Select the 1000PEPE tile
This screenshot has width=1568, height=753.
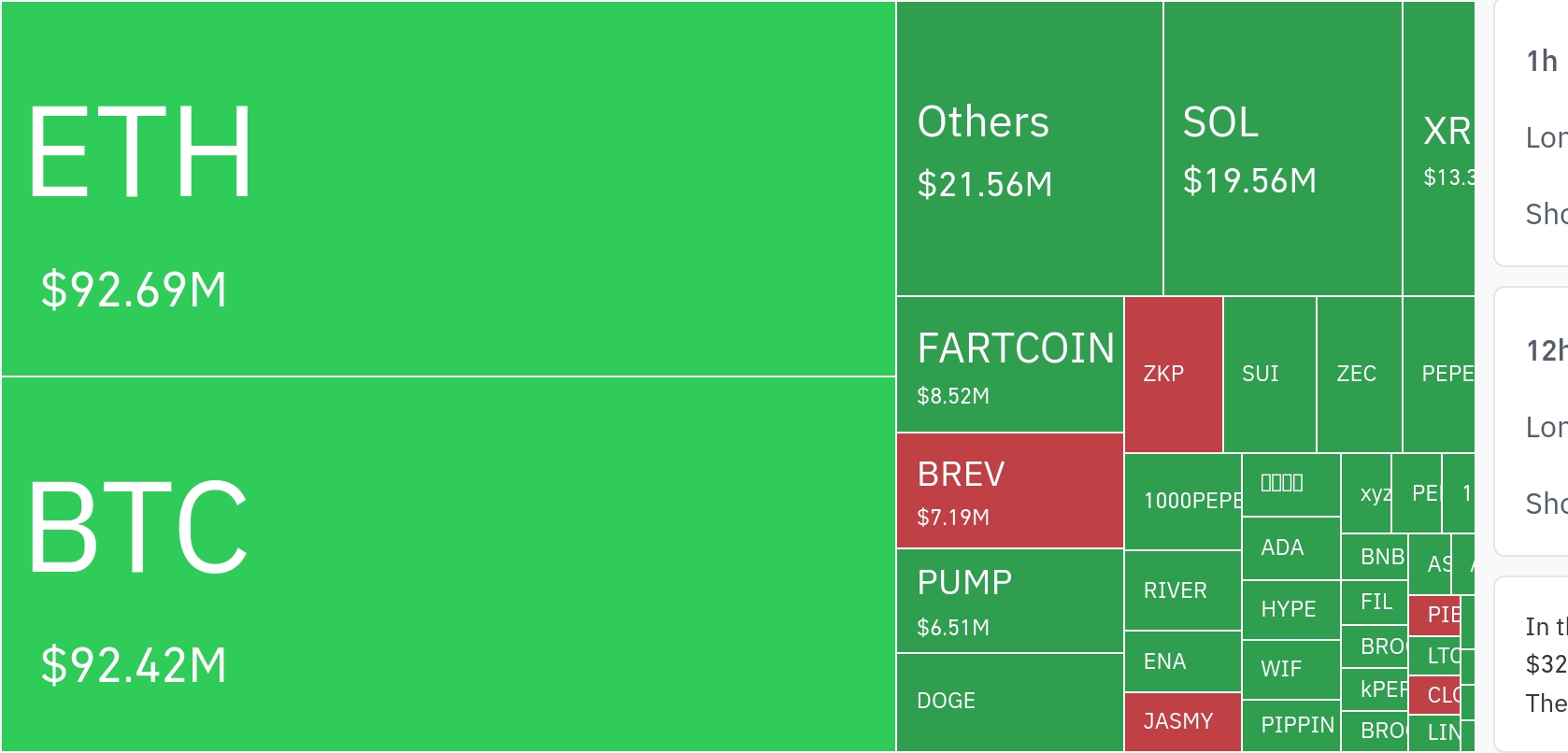(x=1183, y=502)
